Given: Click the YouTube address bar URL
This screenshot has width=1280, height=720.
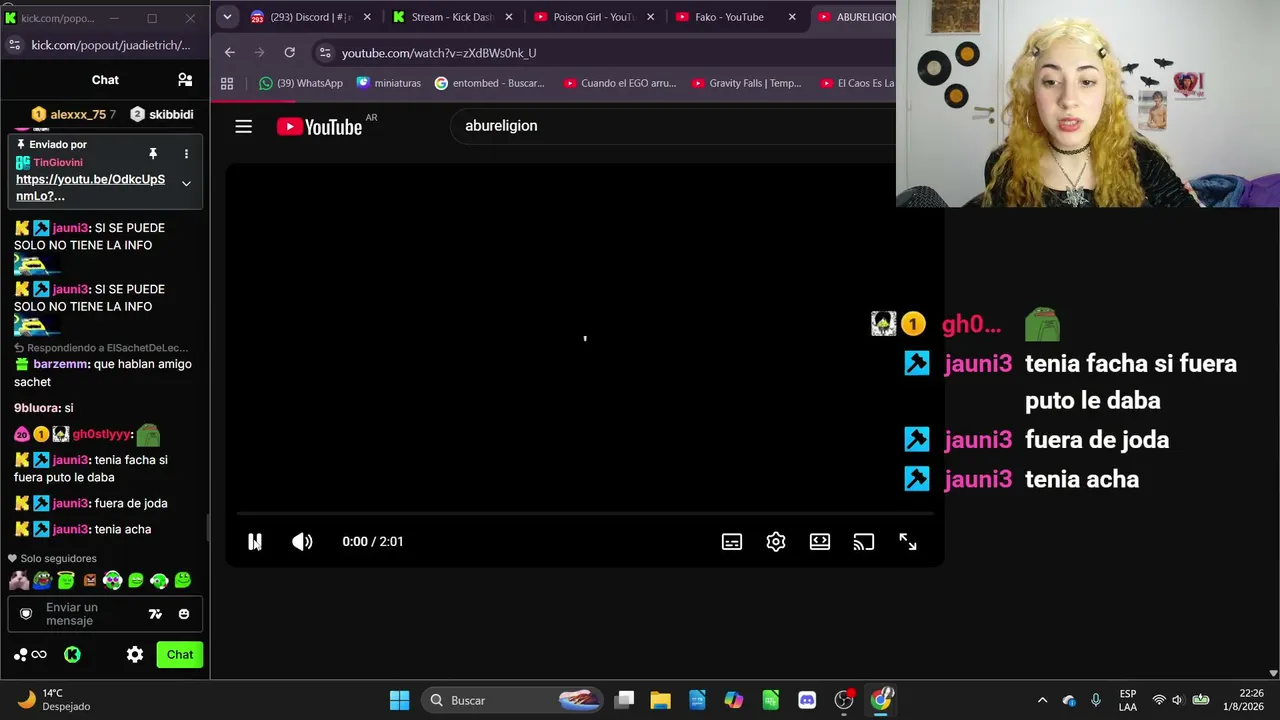Looking at the screenshot, I should tap(439, 53).
